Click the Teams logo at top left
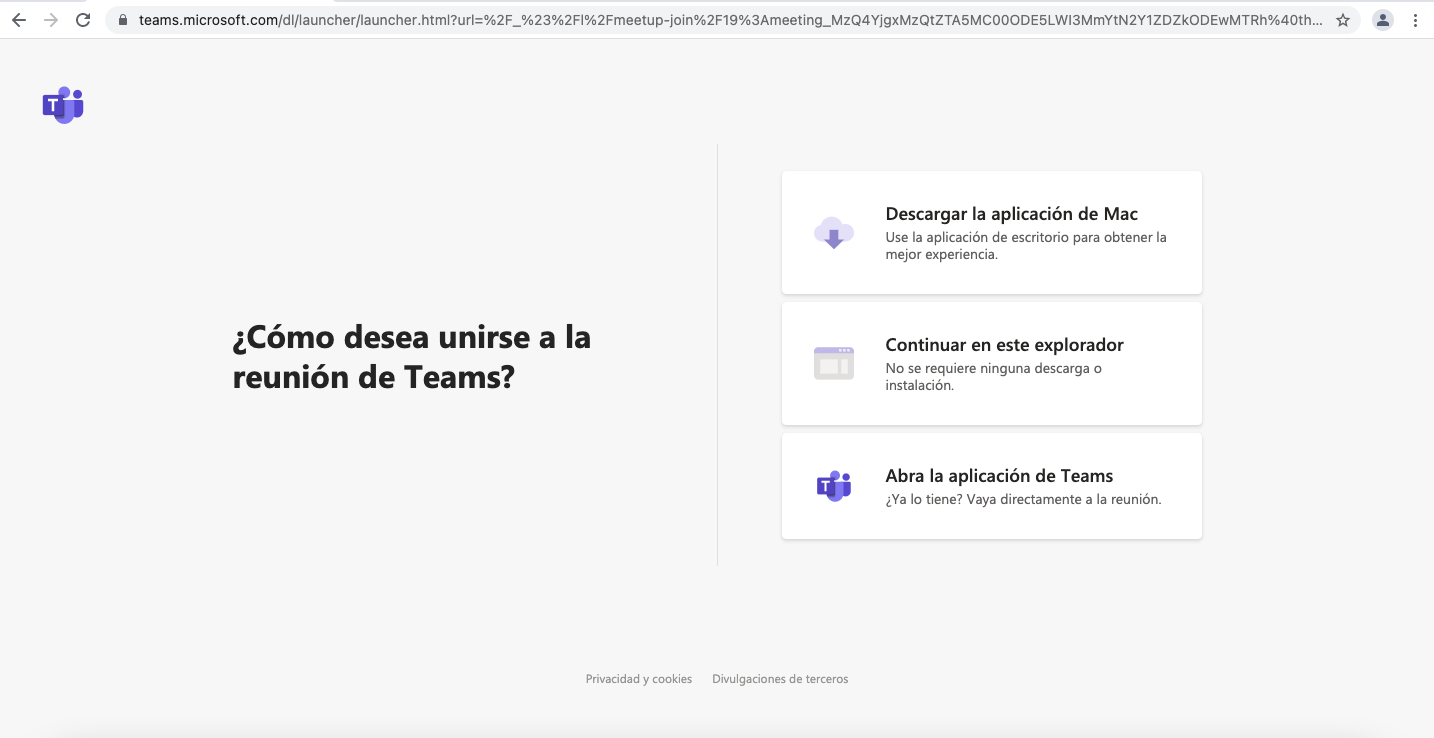This screenshot has width=1434, height=738. (63, 105)
